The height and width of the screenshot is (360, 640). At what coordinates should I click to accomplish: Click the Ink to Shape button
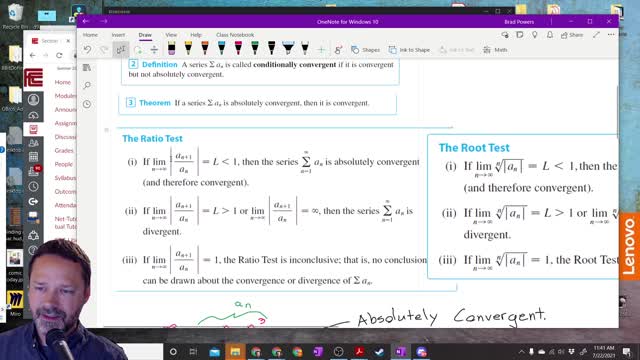pyautogui.click(x=409, y=50)
